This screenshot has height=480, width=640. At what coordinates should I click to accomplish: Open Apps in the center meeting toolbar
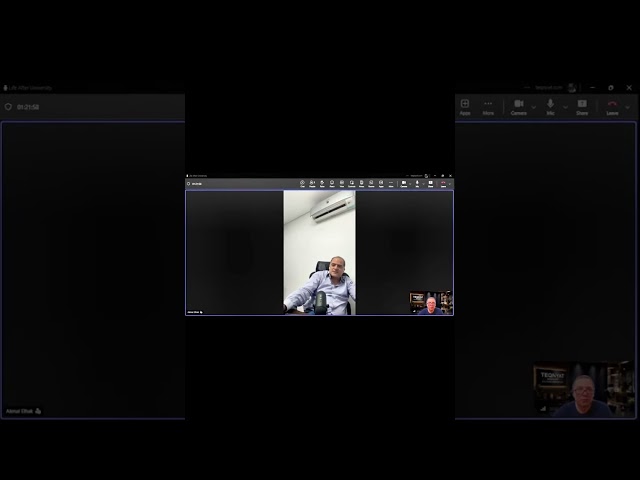381,184
